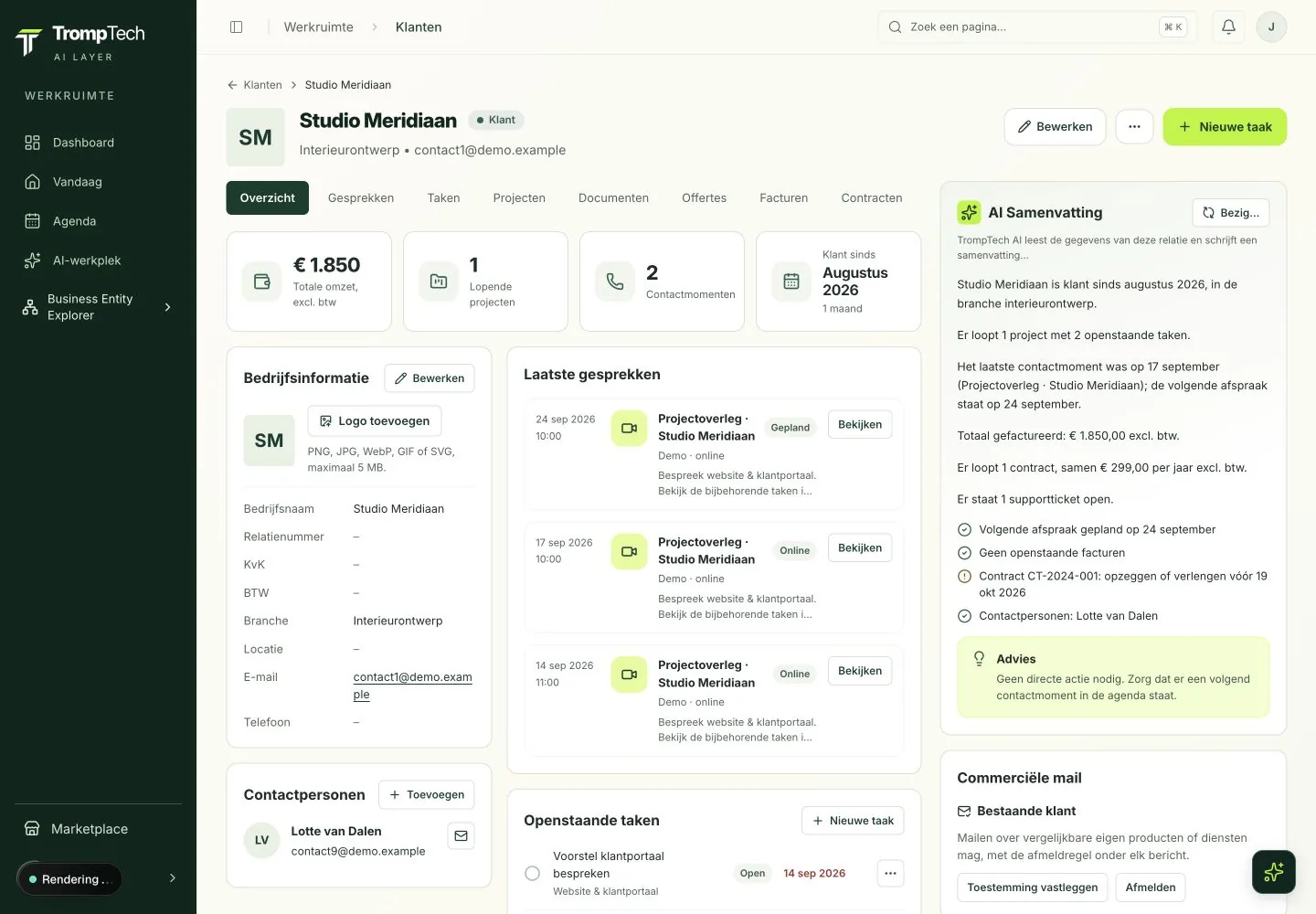
Task: Check off the Voorstel klantportaal bespreken task
Action: coord(532,874)
